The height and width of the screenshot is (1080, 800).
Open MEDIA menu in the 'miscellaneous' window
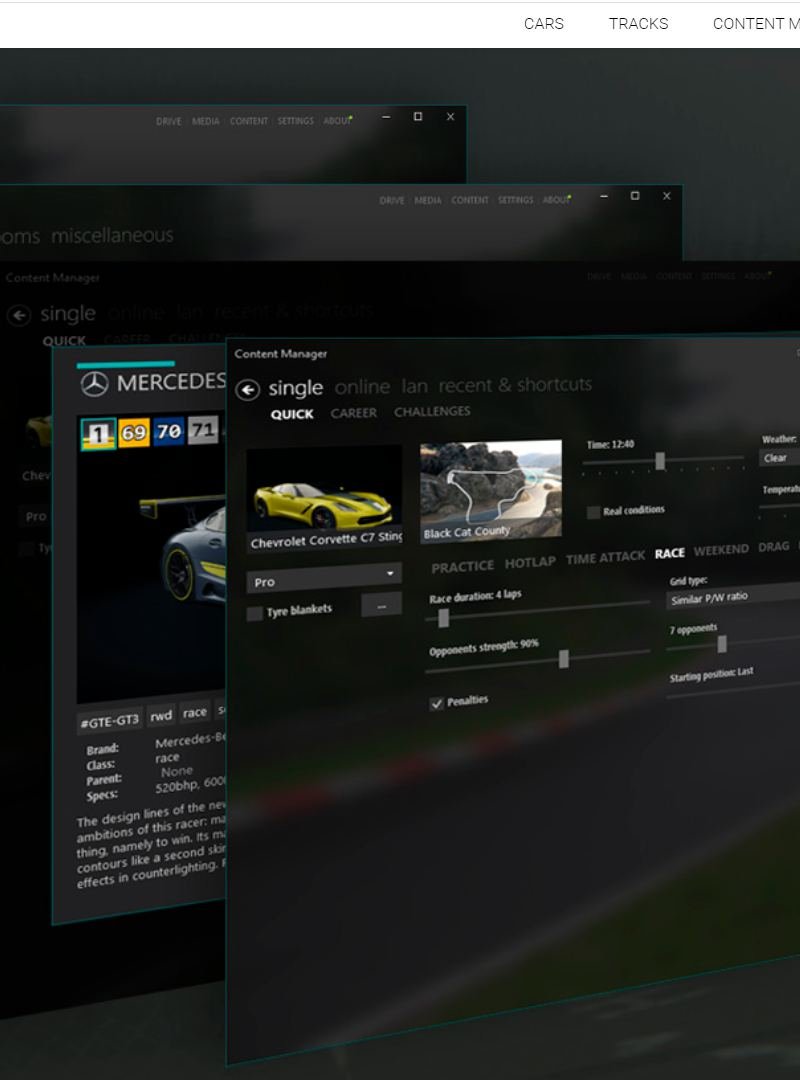coord(428,200)
